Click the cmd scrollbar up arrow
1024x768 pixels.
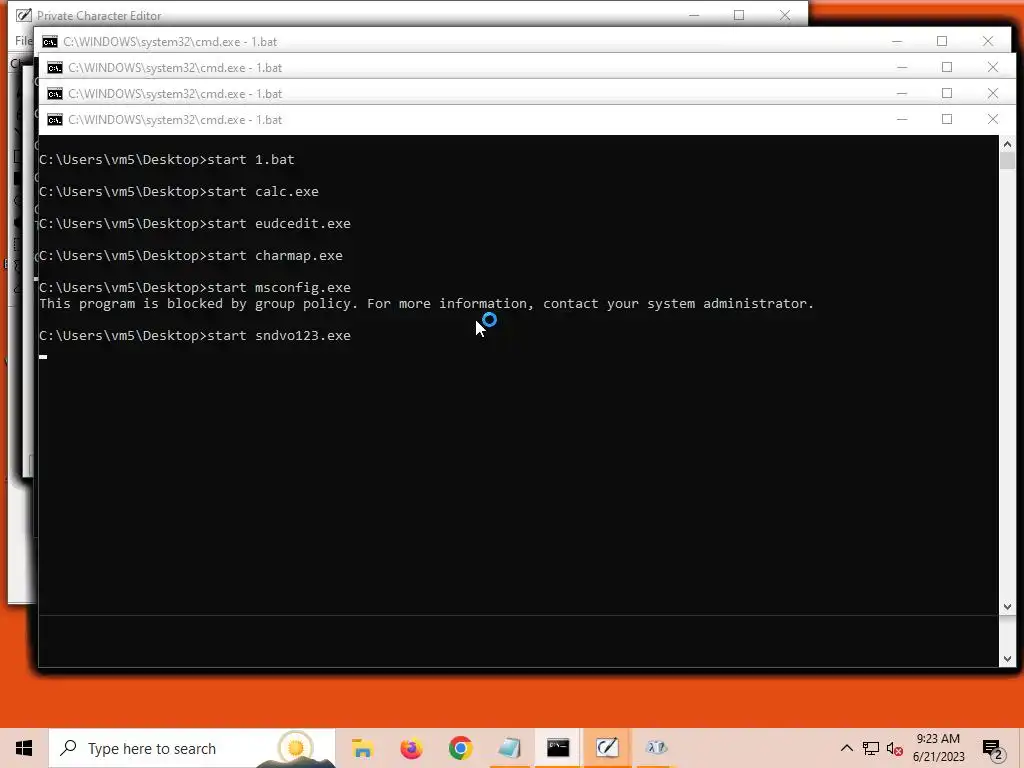pos(1007,144)
